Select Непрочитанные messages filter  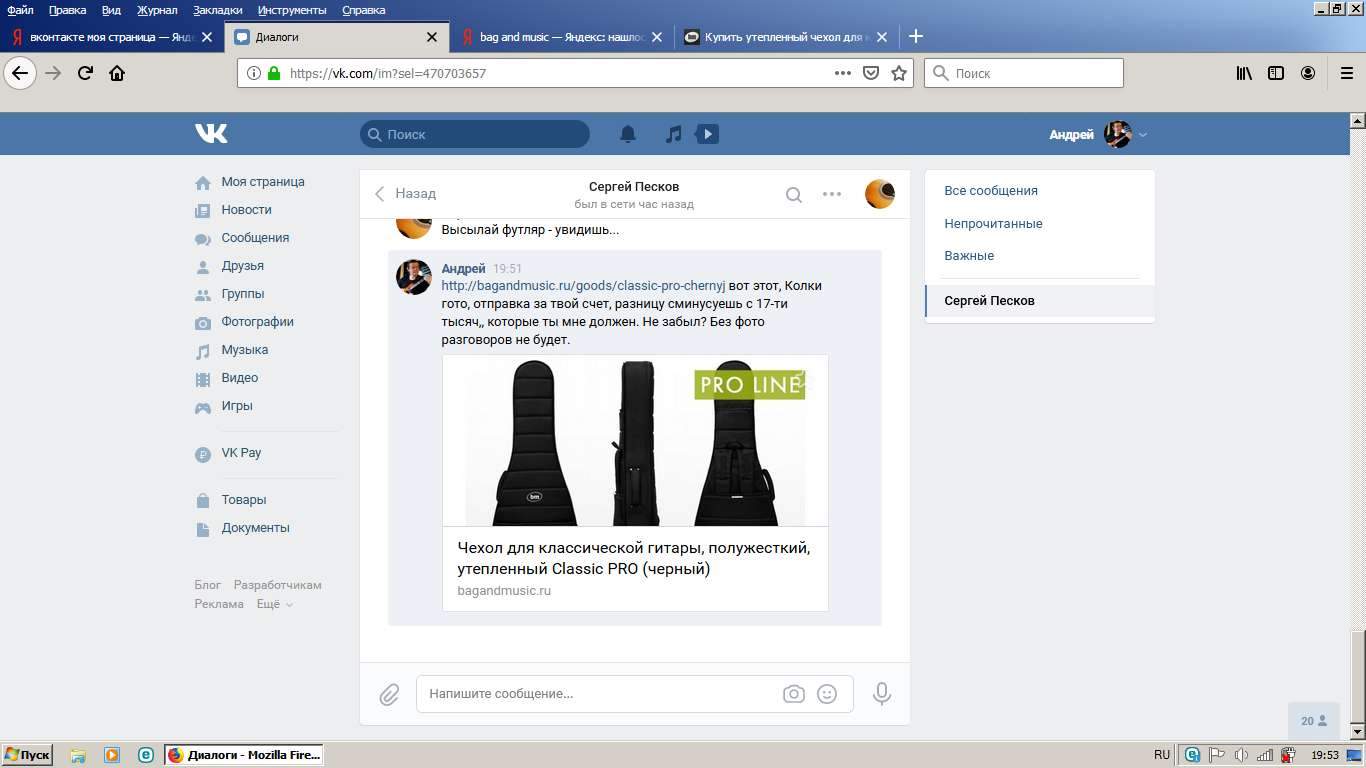[993, 223]
